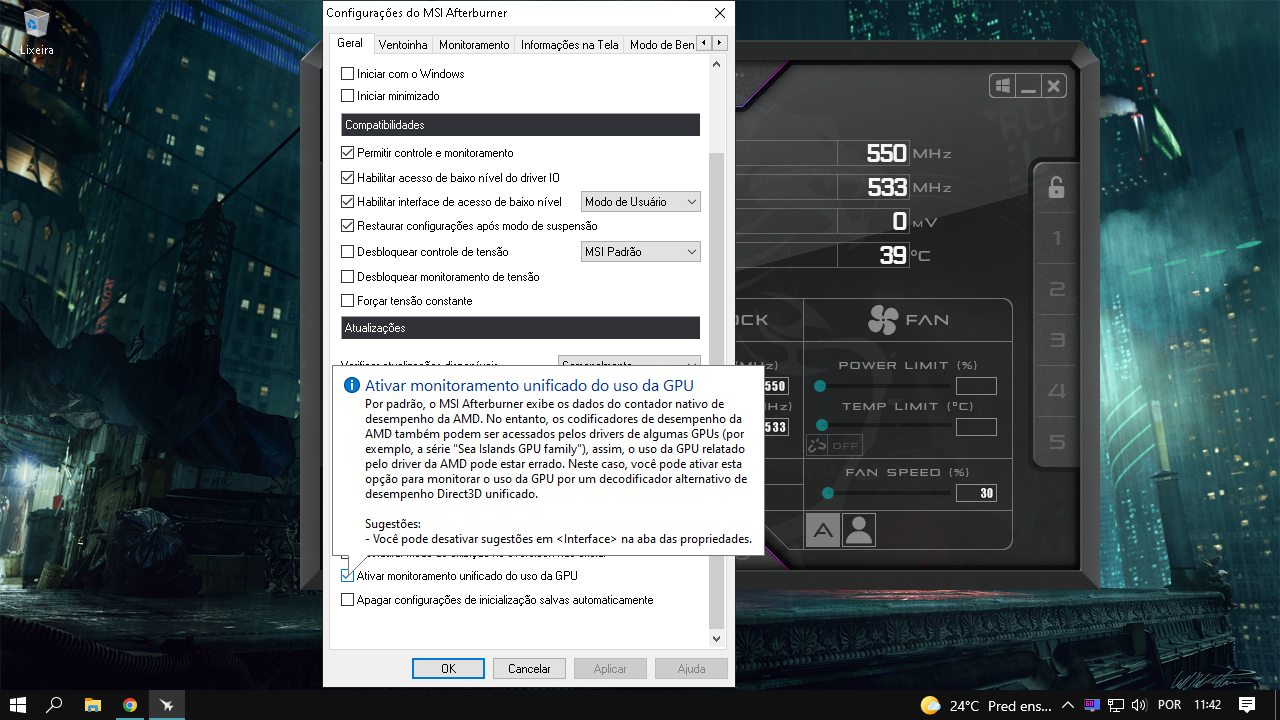Uncheck 'Restaurar configurações após modo de suspensão'
Image resolution: width=1280 pixels, height=720 pixels.
[x=348, y=226]
